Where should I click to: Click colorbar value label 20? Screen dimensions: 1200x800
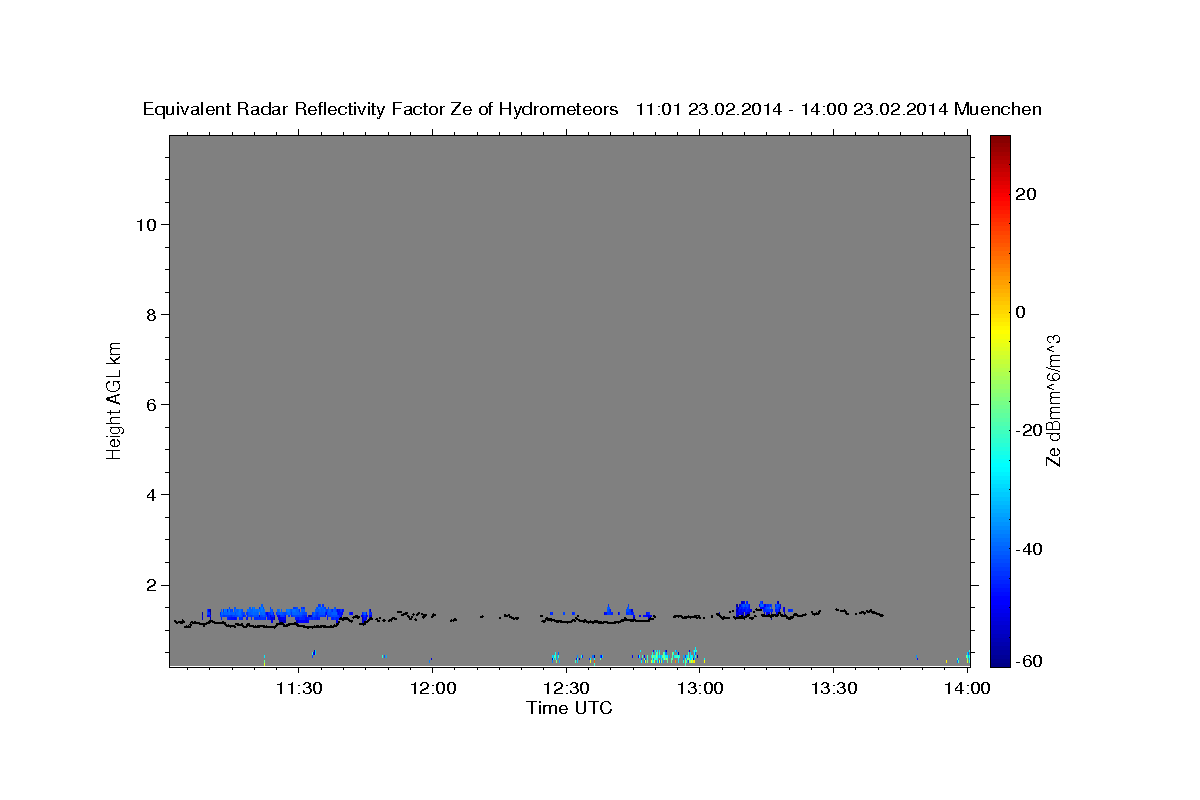tap(1027, 194)
